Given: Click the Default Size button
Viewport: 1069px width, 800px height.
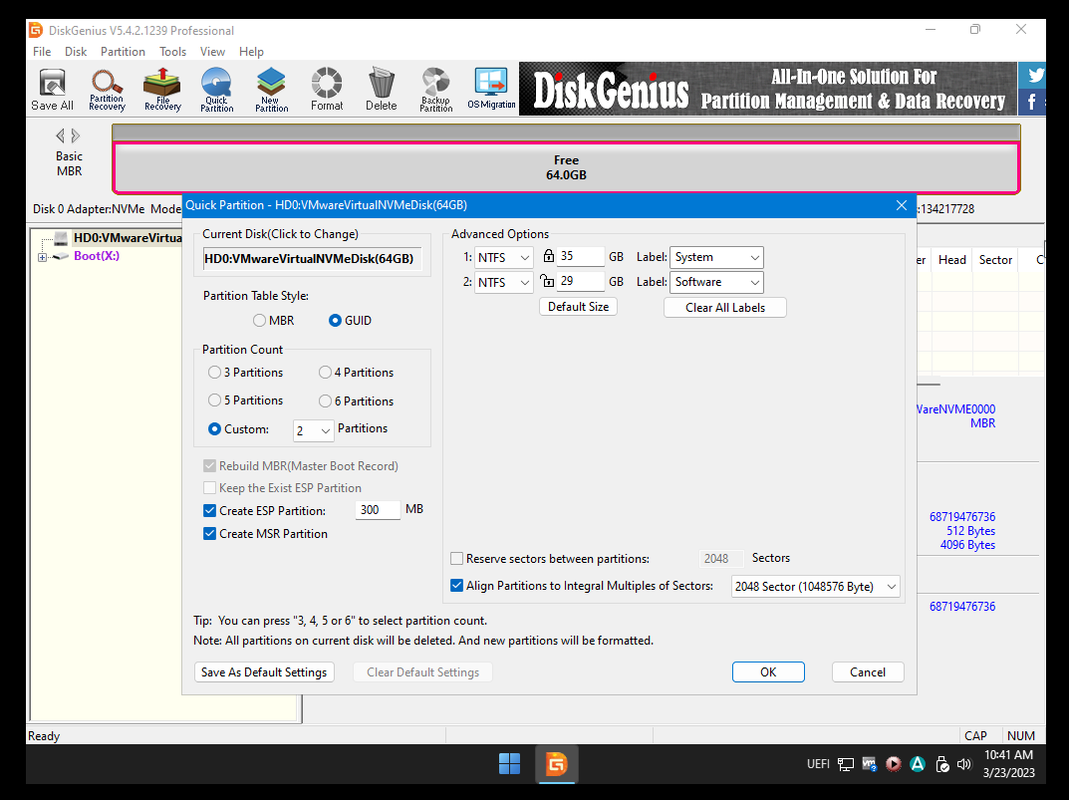Looking at the screenshot, I should (578, 307).
